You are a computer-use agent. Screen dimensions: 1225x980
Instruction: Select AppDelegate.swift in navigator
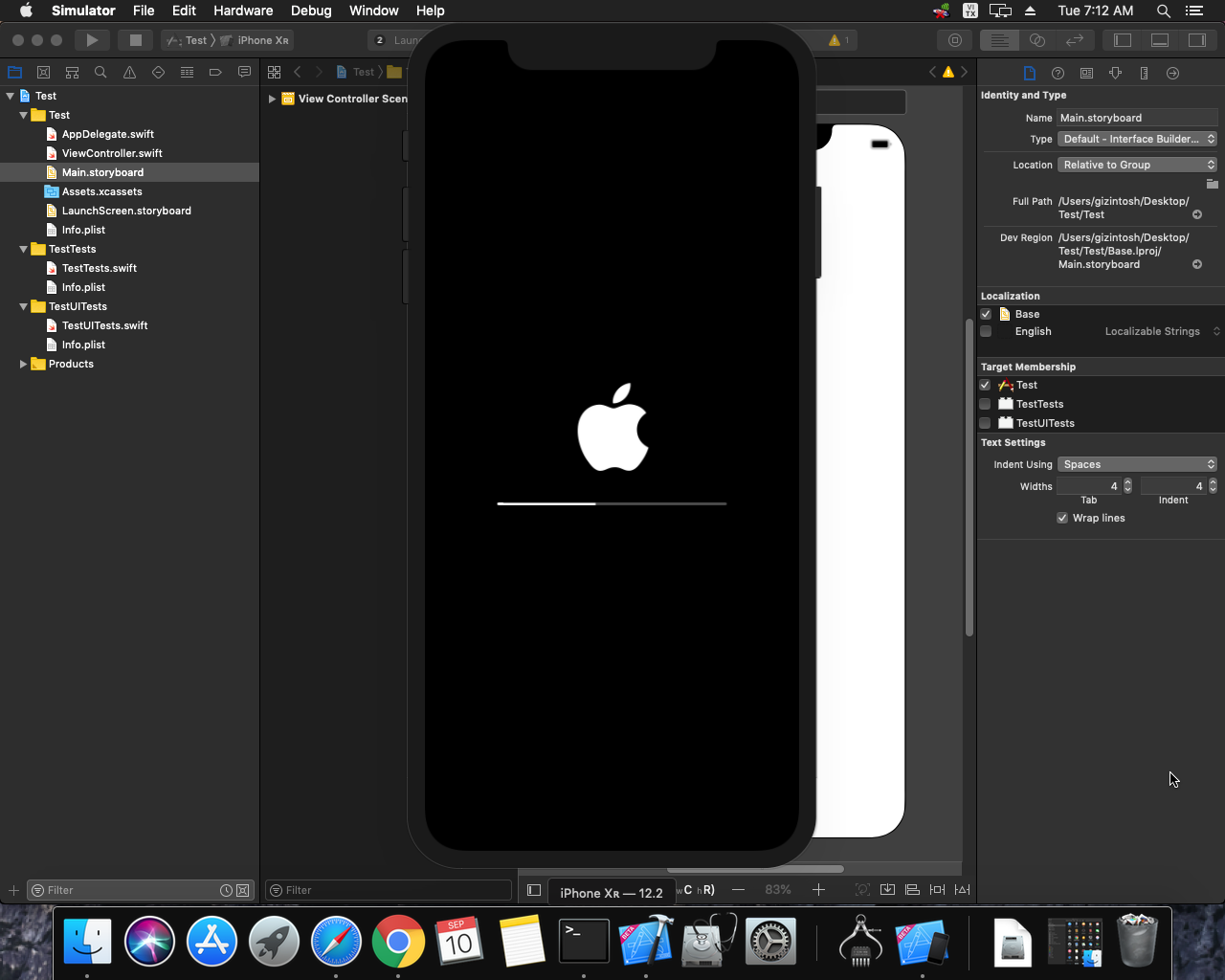(x=107, y=134)
